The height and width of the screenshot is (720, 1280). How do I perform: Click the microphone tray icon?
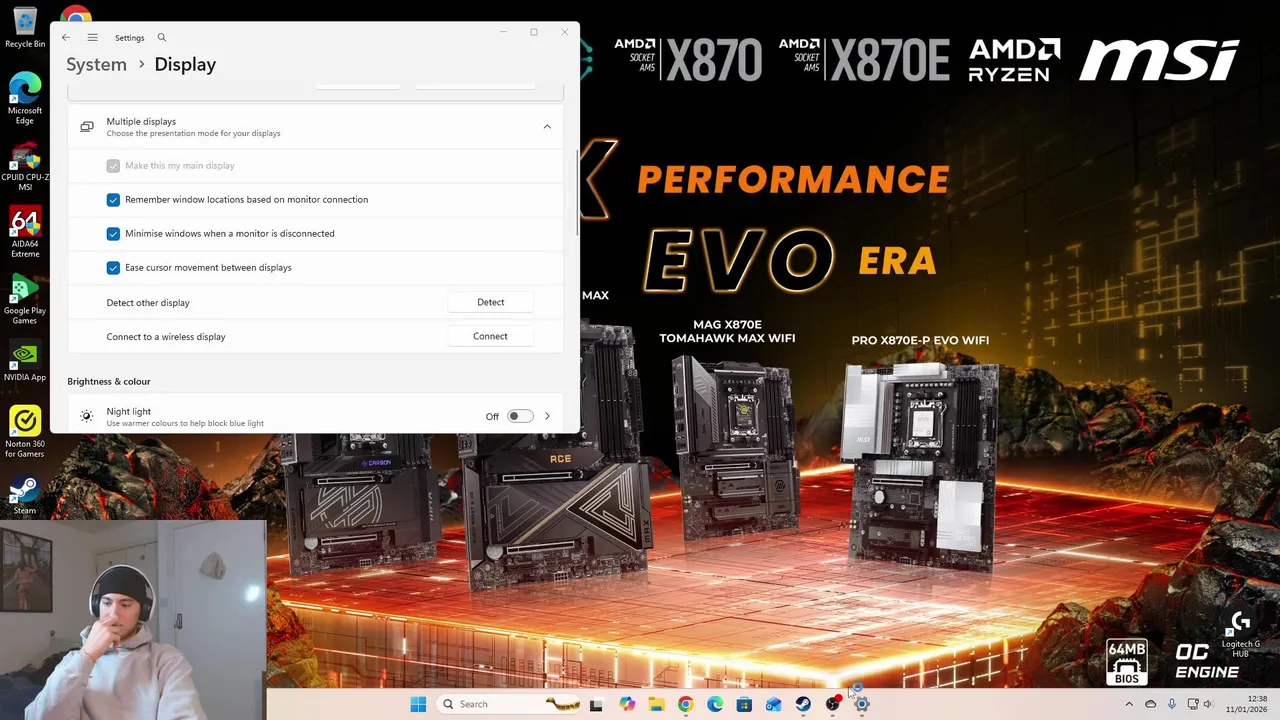click(1171, 704)
